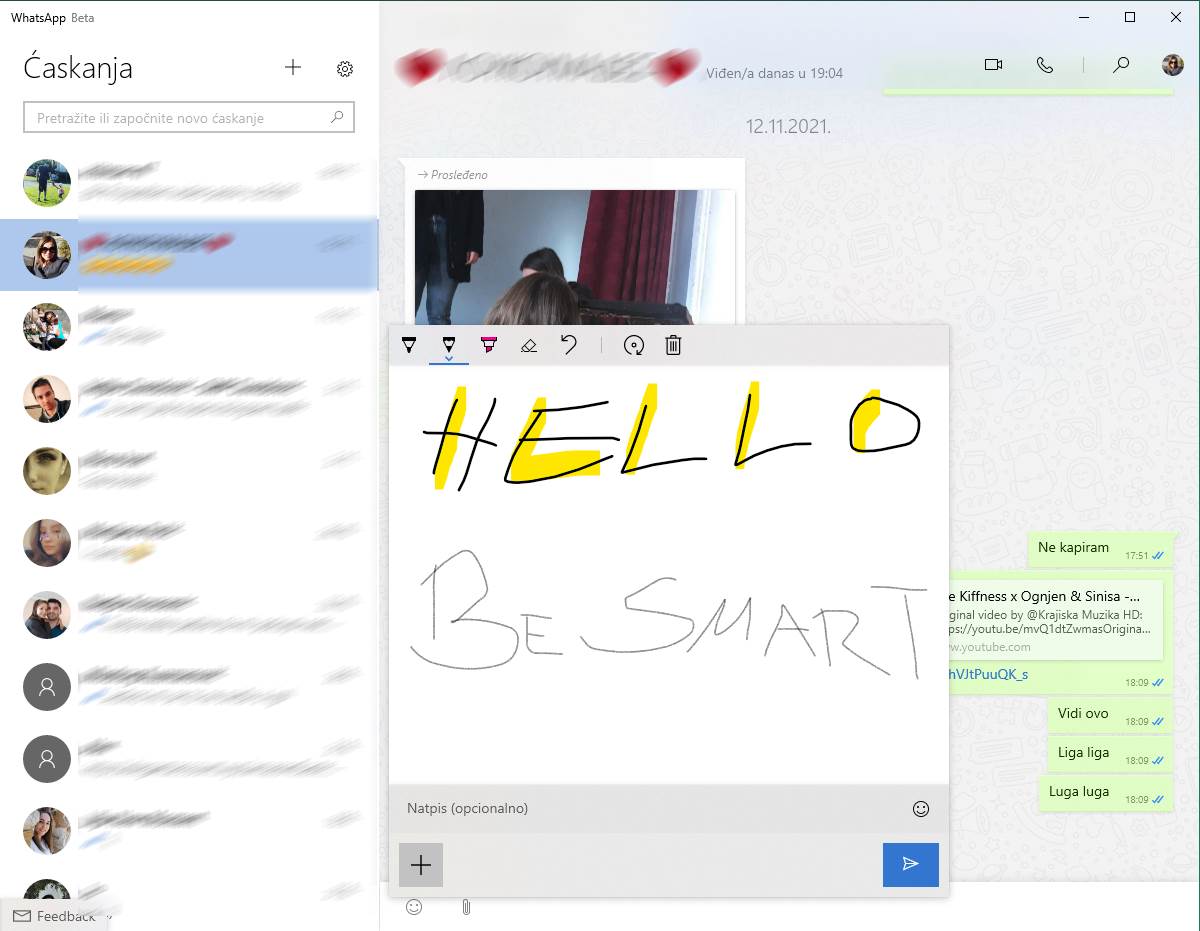
Task: Open emoji picker in caption field
Action: [x=921, y=809]
